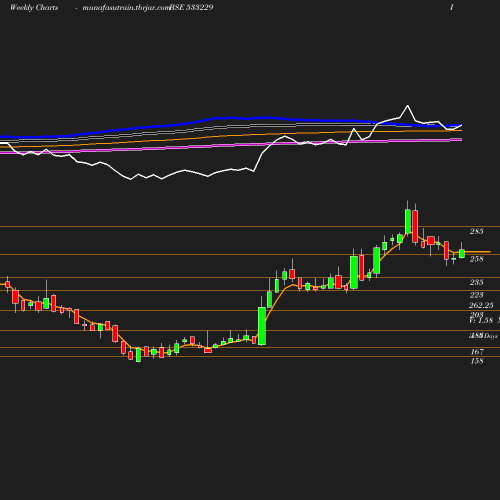Select the 158 price level label
Screen dimensions: 500x500
tap(477, 361)
